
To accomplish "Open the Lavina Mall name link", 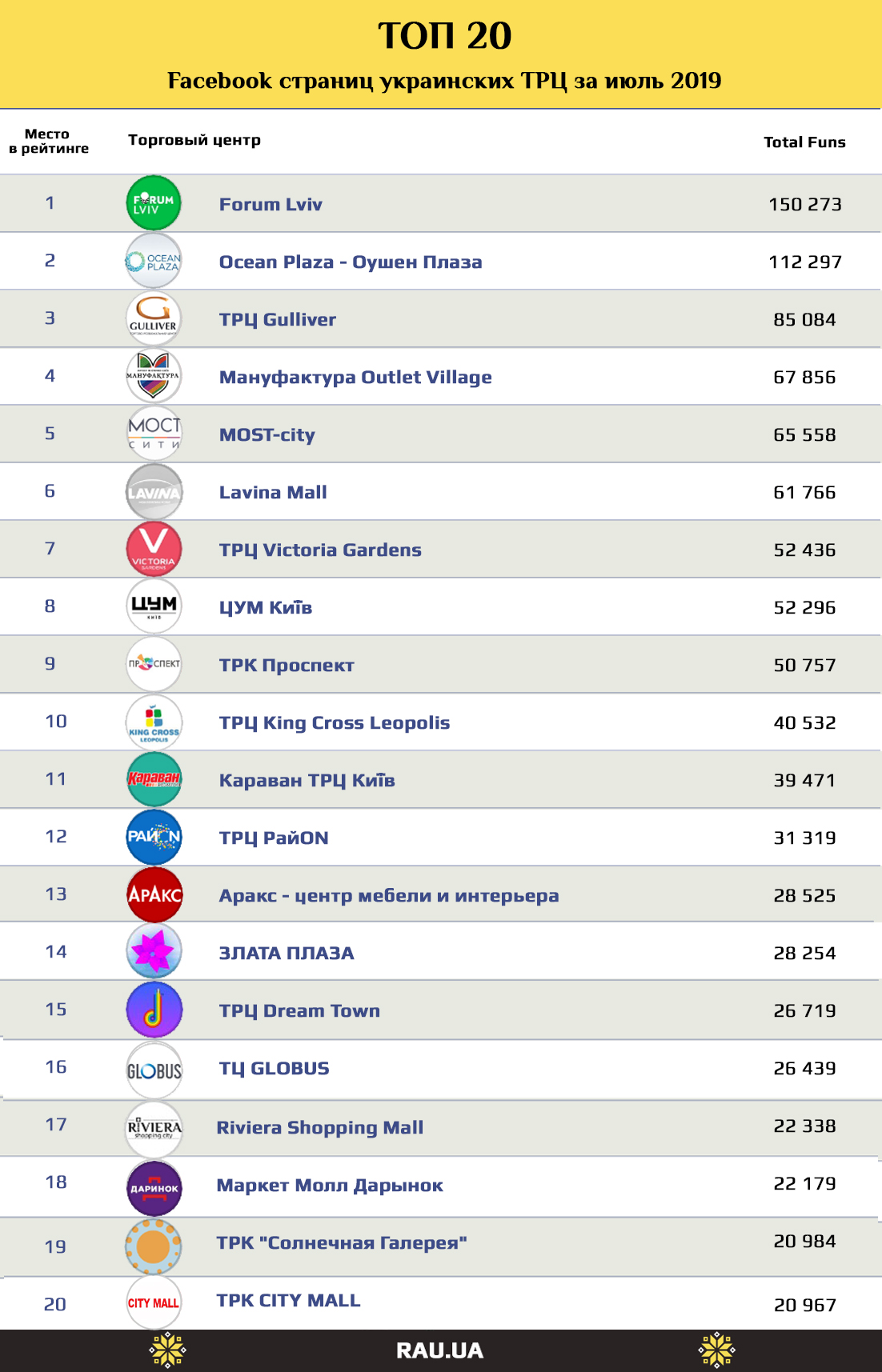I will [273, 492].
